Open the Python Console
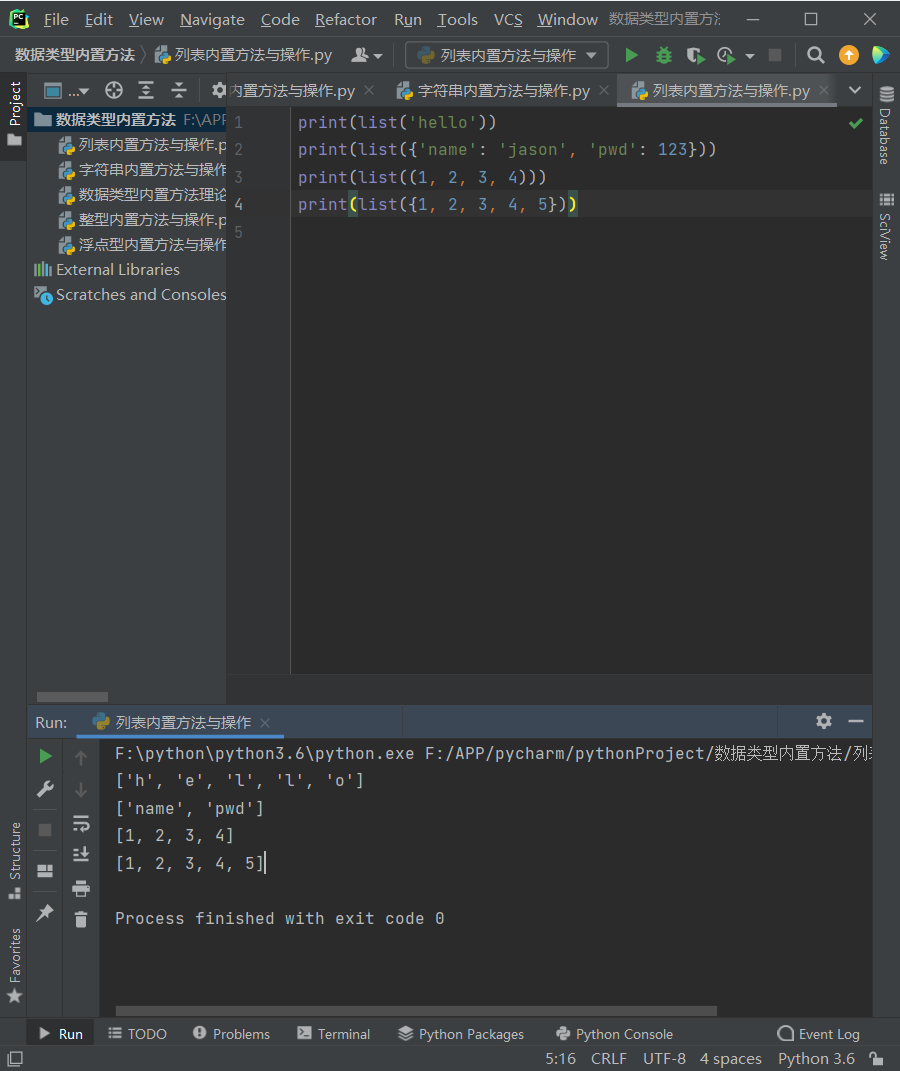 coord(615,1033)
